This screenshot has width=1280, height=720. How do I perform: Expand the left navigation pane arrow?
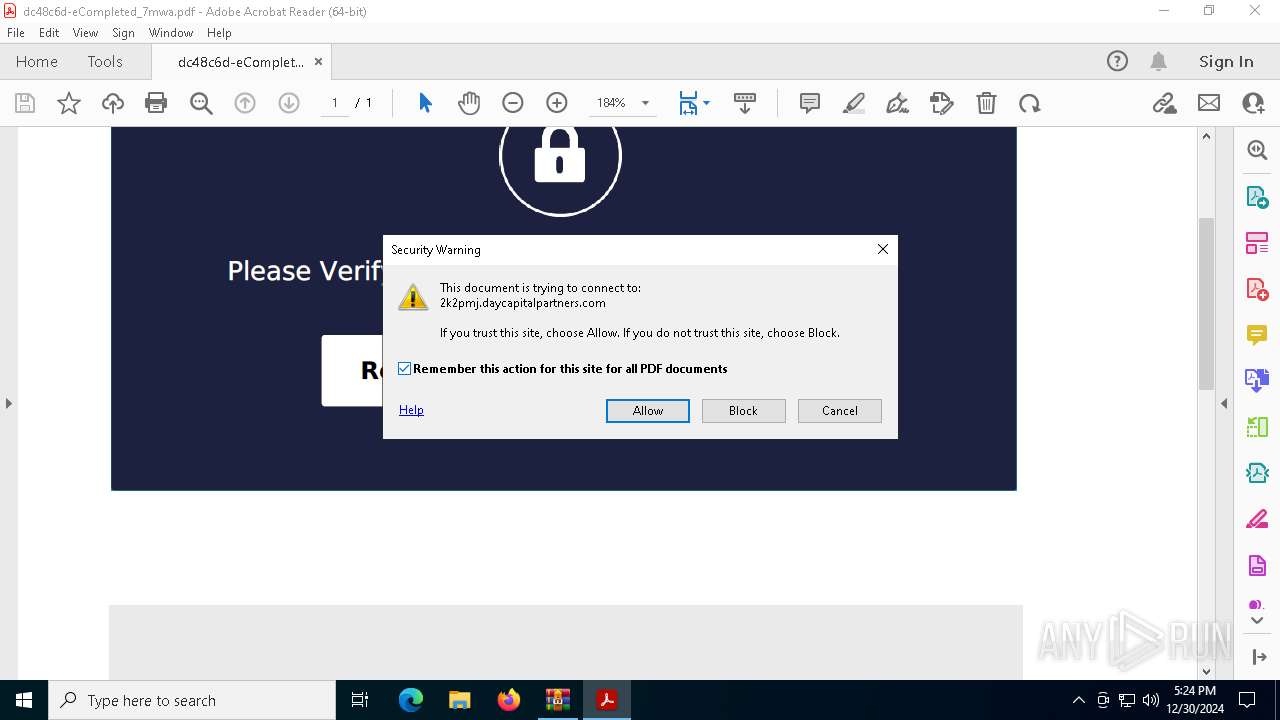coord(8,403)
